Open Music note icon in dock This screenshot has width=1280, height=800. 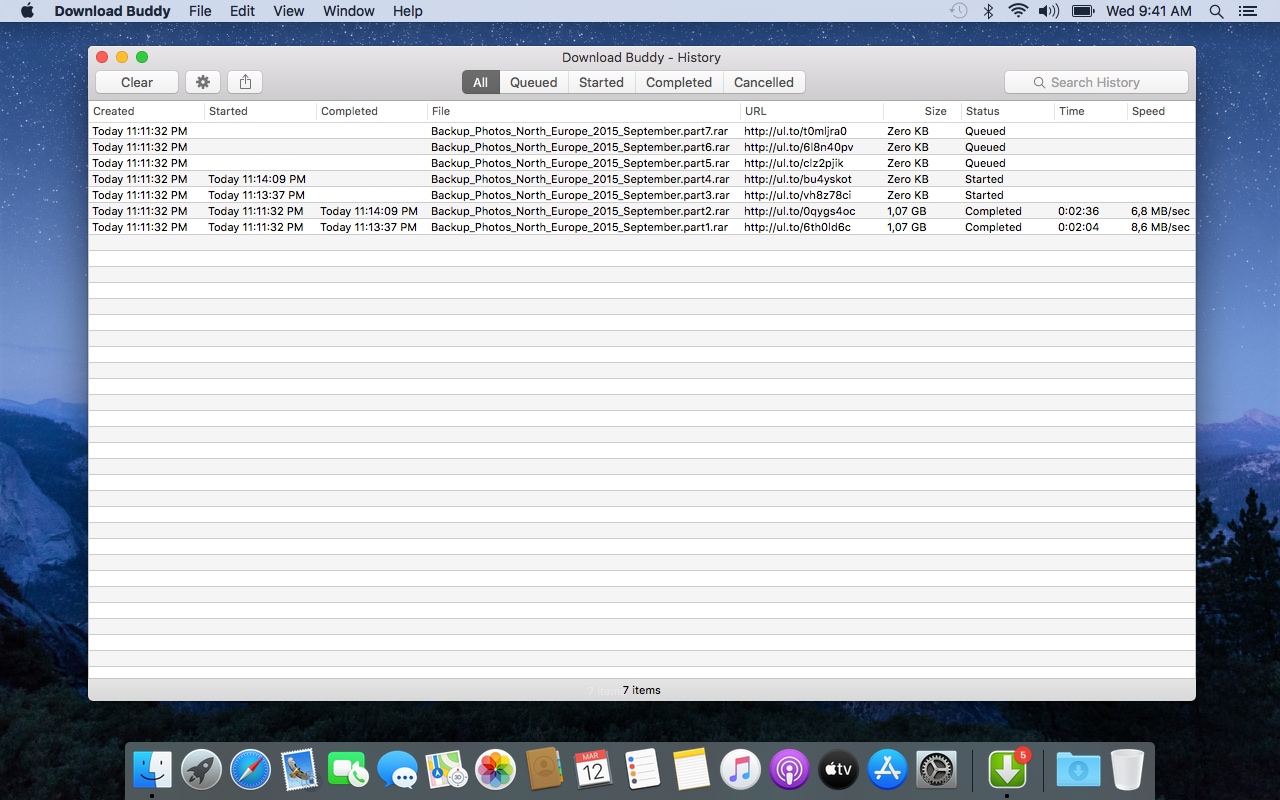point(740,770)
